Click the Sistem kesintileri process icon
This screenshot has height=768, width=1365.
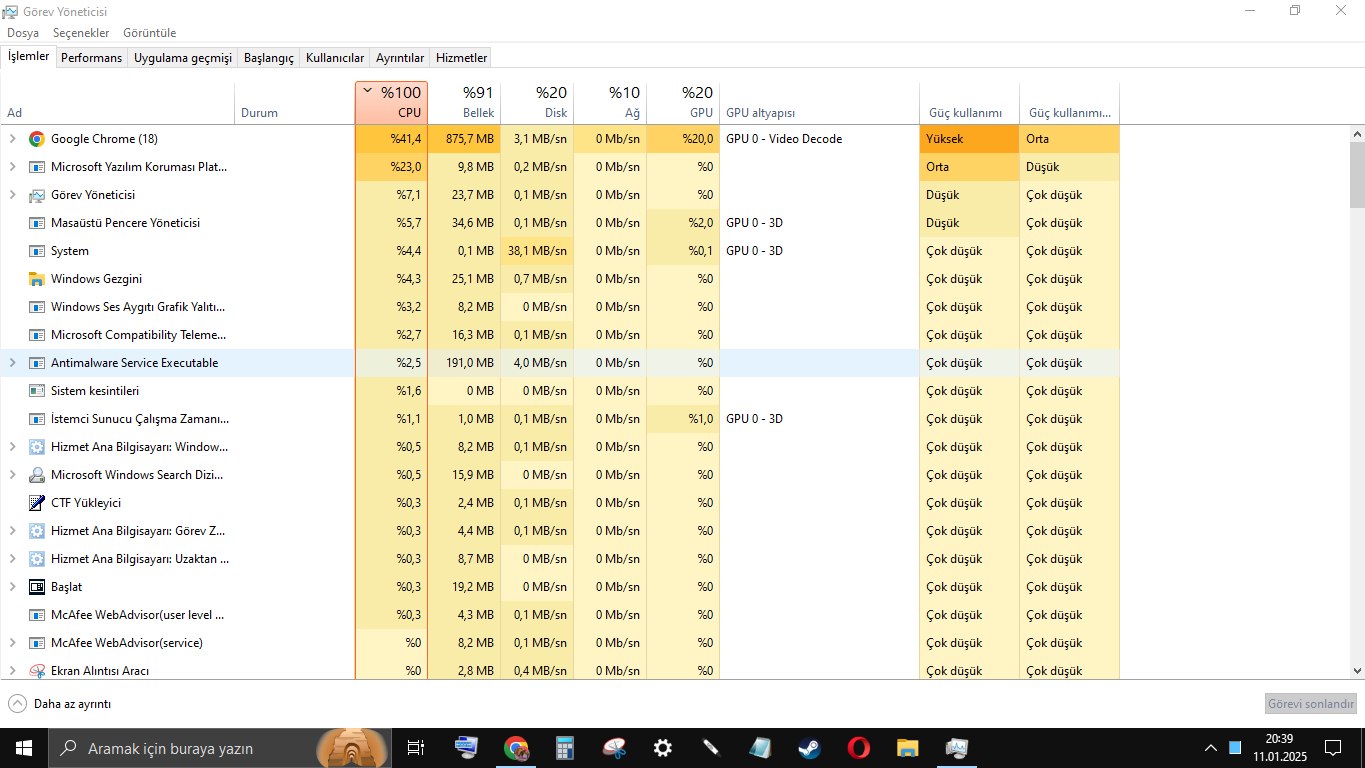(x=37, y=391)
